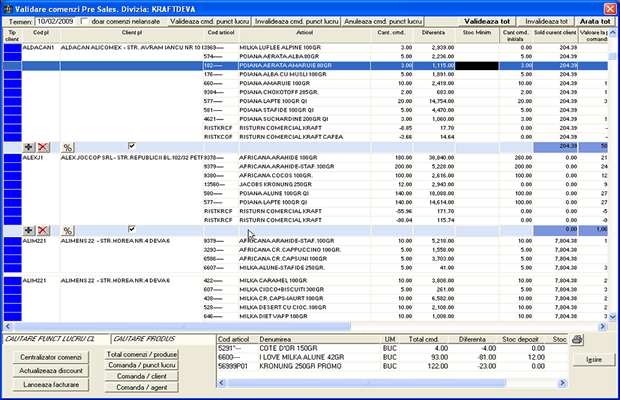Click 'Total comenzi / produse' button

coord(142,355)
